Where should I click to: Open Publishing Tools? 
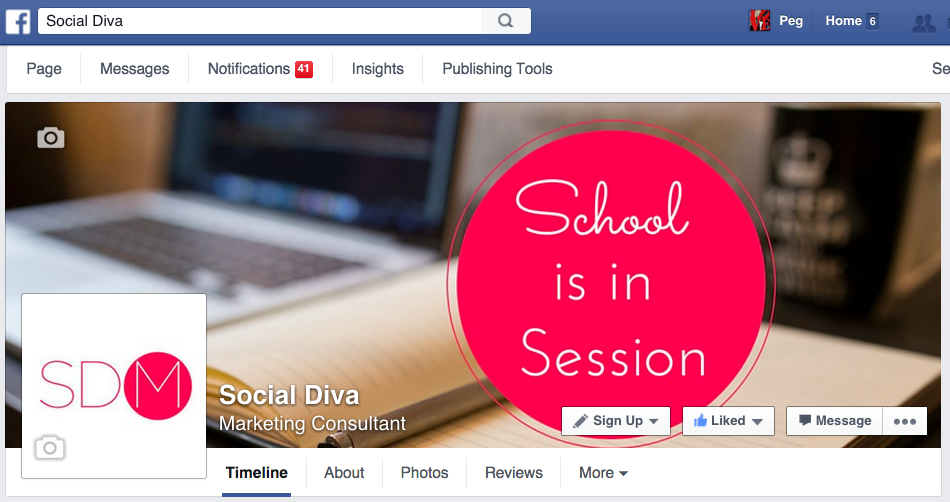pos(497,69)
